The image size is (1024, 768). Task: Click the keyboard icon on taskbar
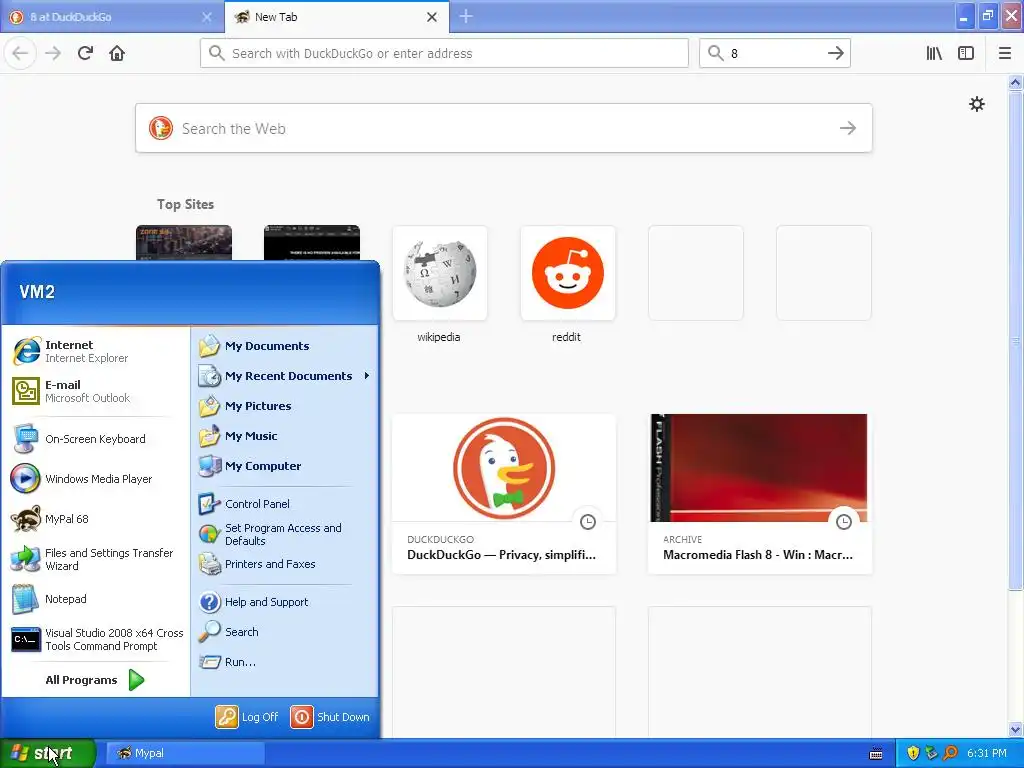(x=876, y=754)
